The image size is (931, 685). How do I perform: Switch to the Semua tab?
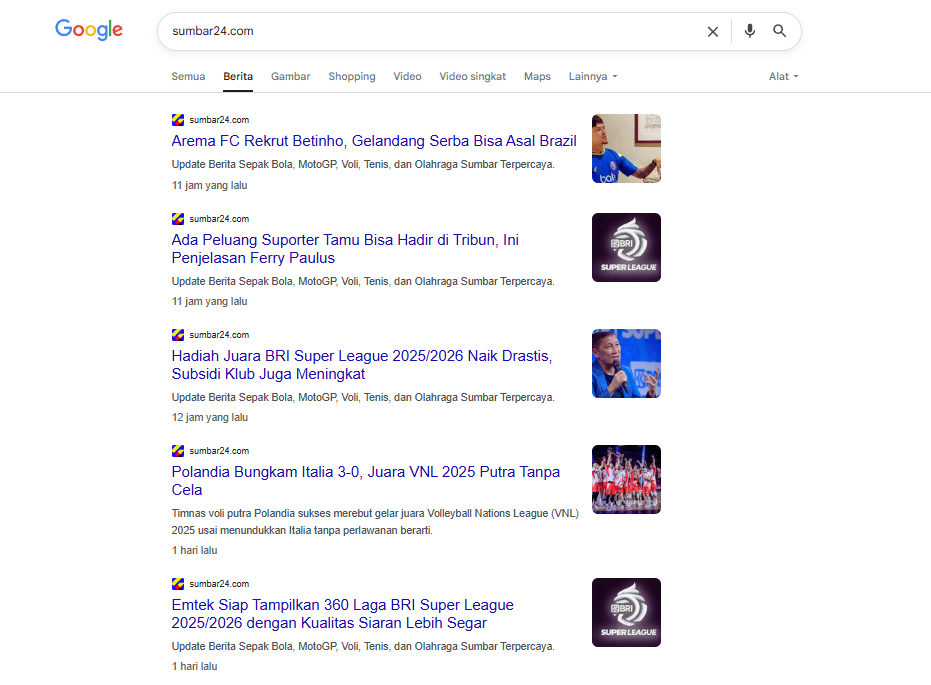point(188,77)
